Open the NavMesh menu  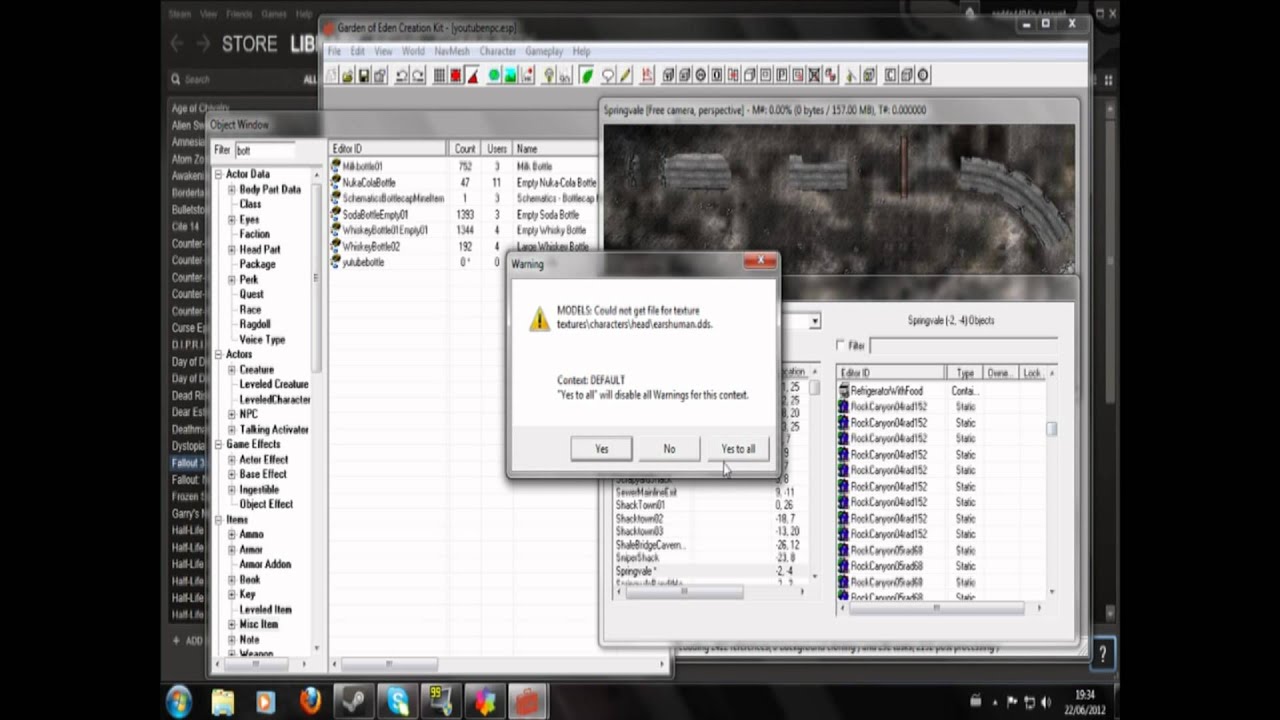(452, 51)
